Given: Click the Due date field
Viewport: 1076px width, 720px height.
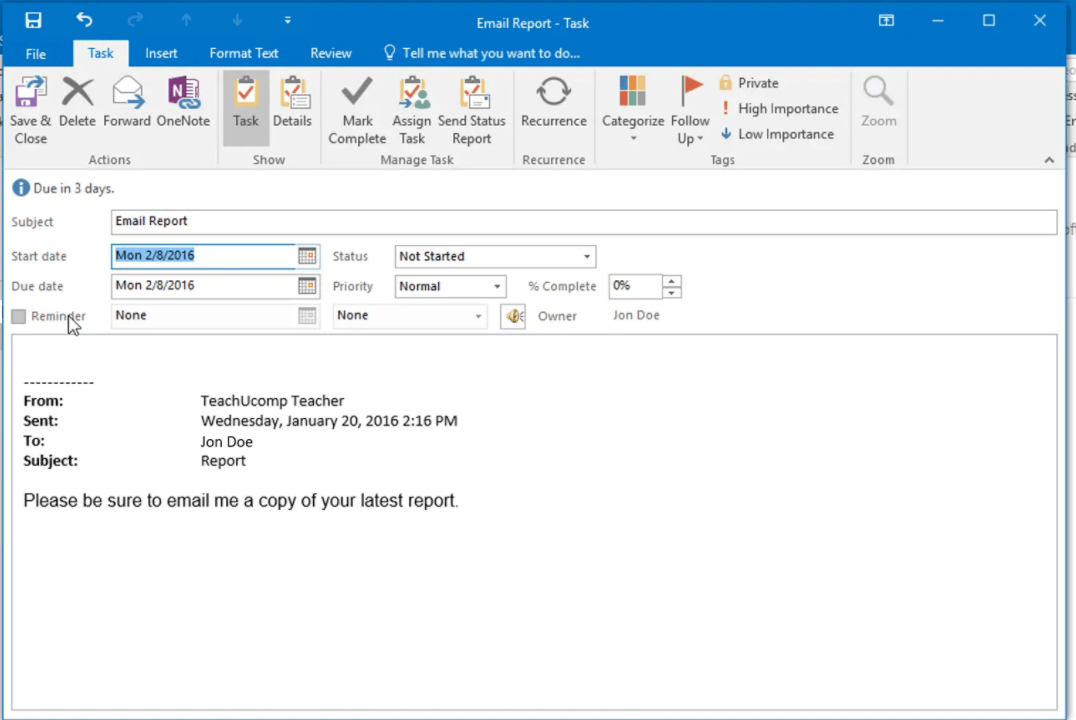Looking at the screenshot, I should (203, 286).
